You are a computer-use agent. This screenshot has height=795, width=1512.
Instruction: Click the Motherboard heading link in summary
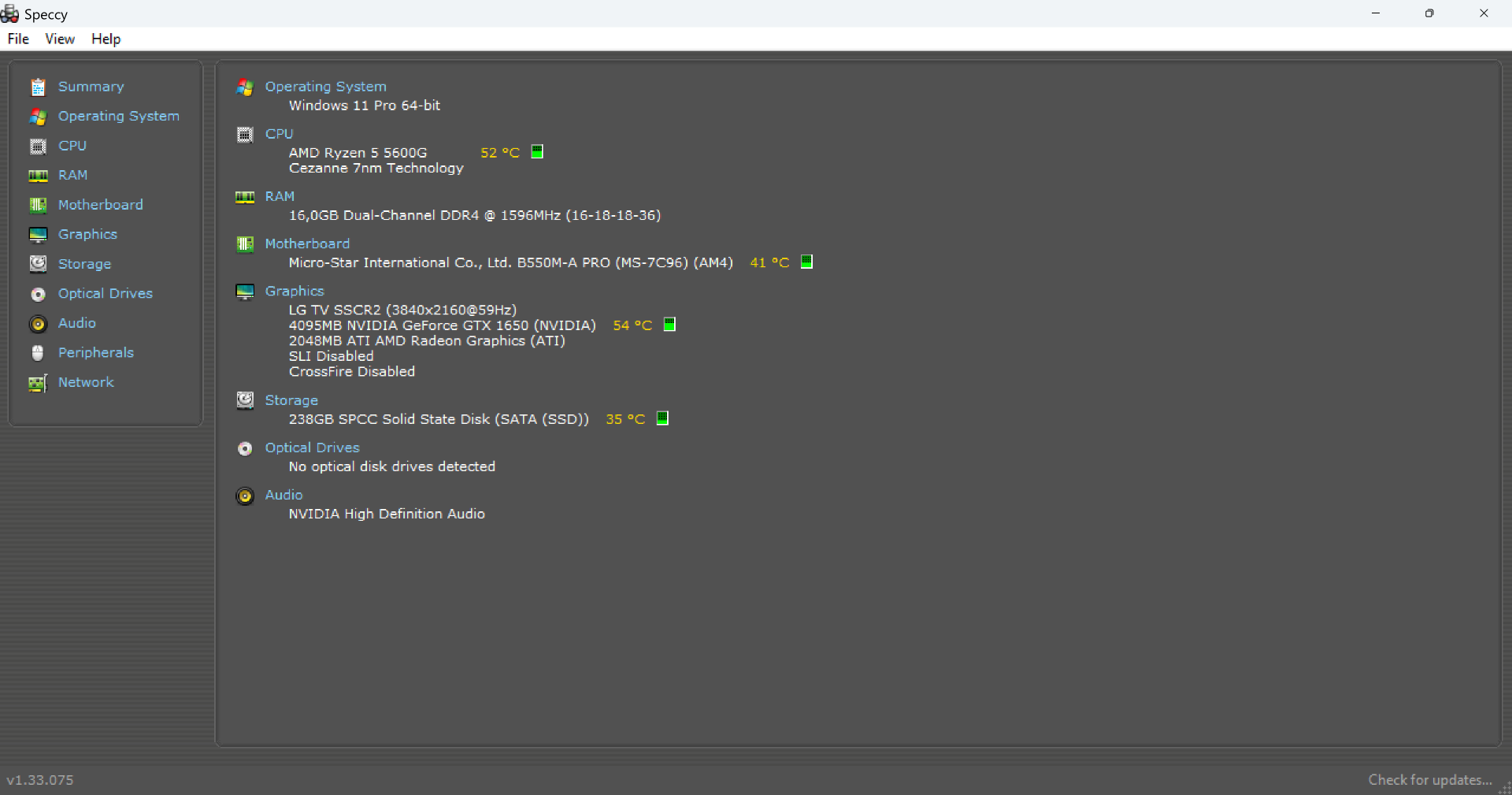coord(307,243)
